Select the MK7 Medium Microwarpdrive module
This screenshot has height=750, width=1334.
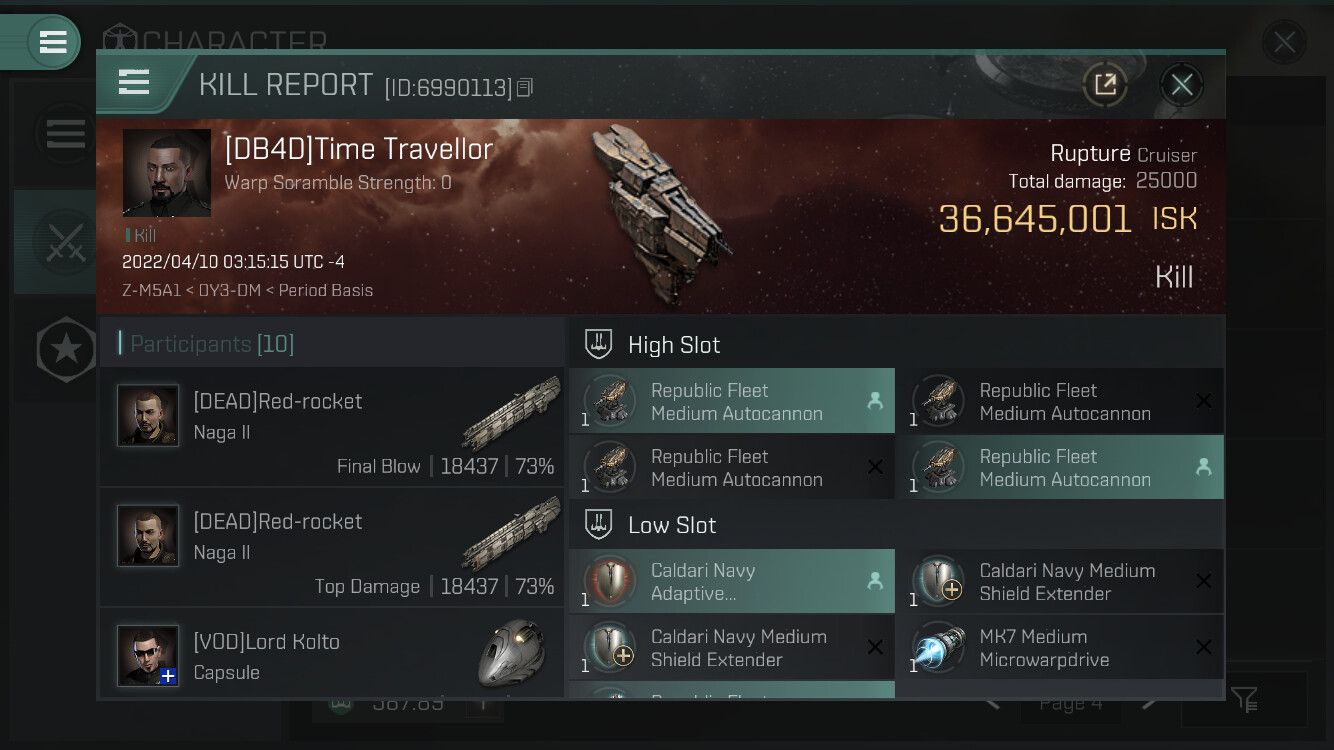pyautogui.click(x=1060, y=648)
